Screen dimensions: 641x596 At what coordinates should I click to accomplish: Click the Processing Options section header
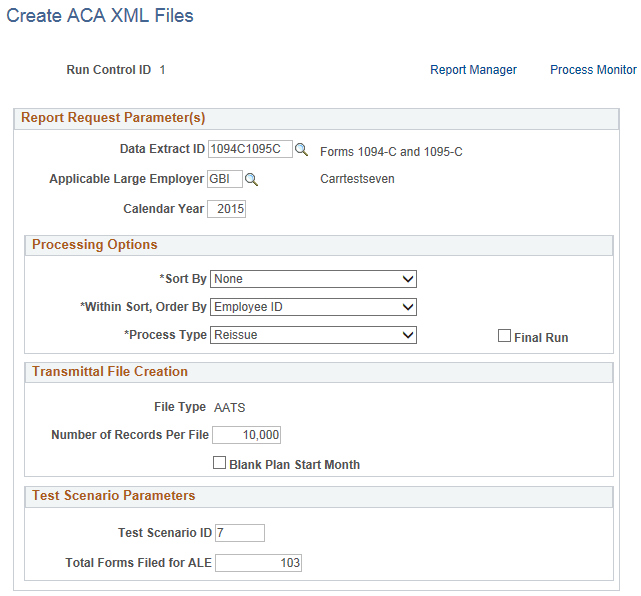(x=95, y=245)
